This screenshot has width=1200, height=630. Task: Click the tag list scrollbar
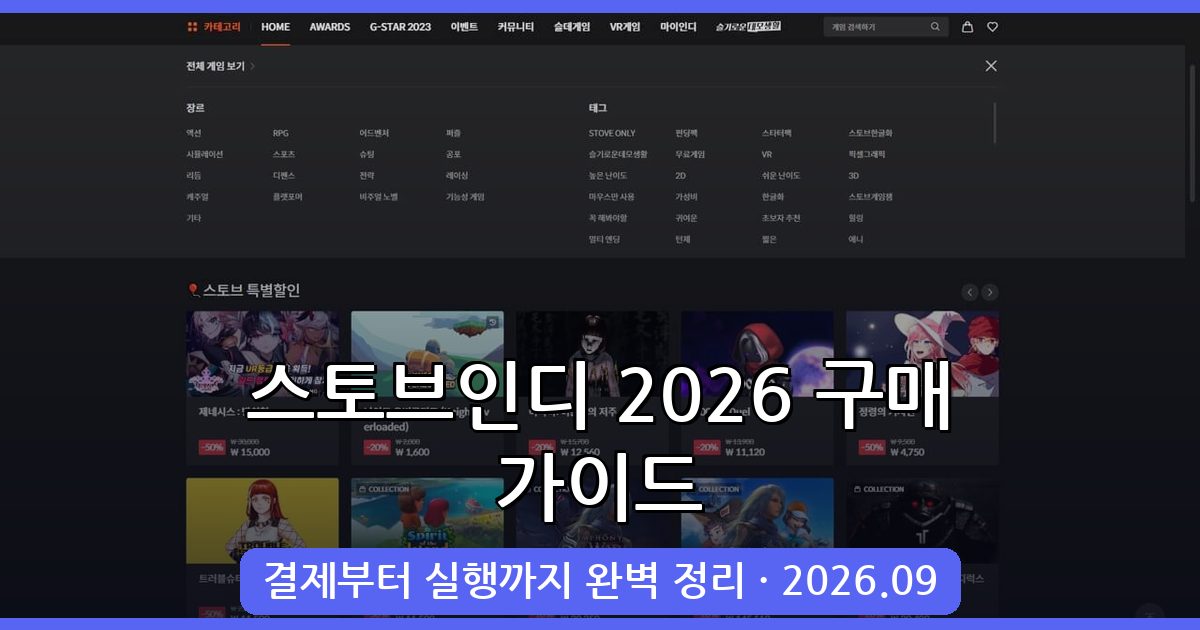(x=995, y=123)
